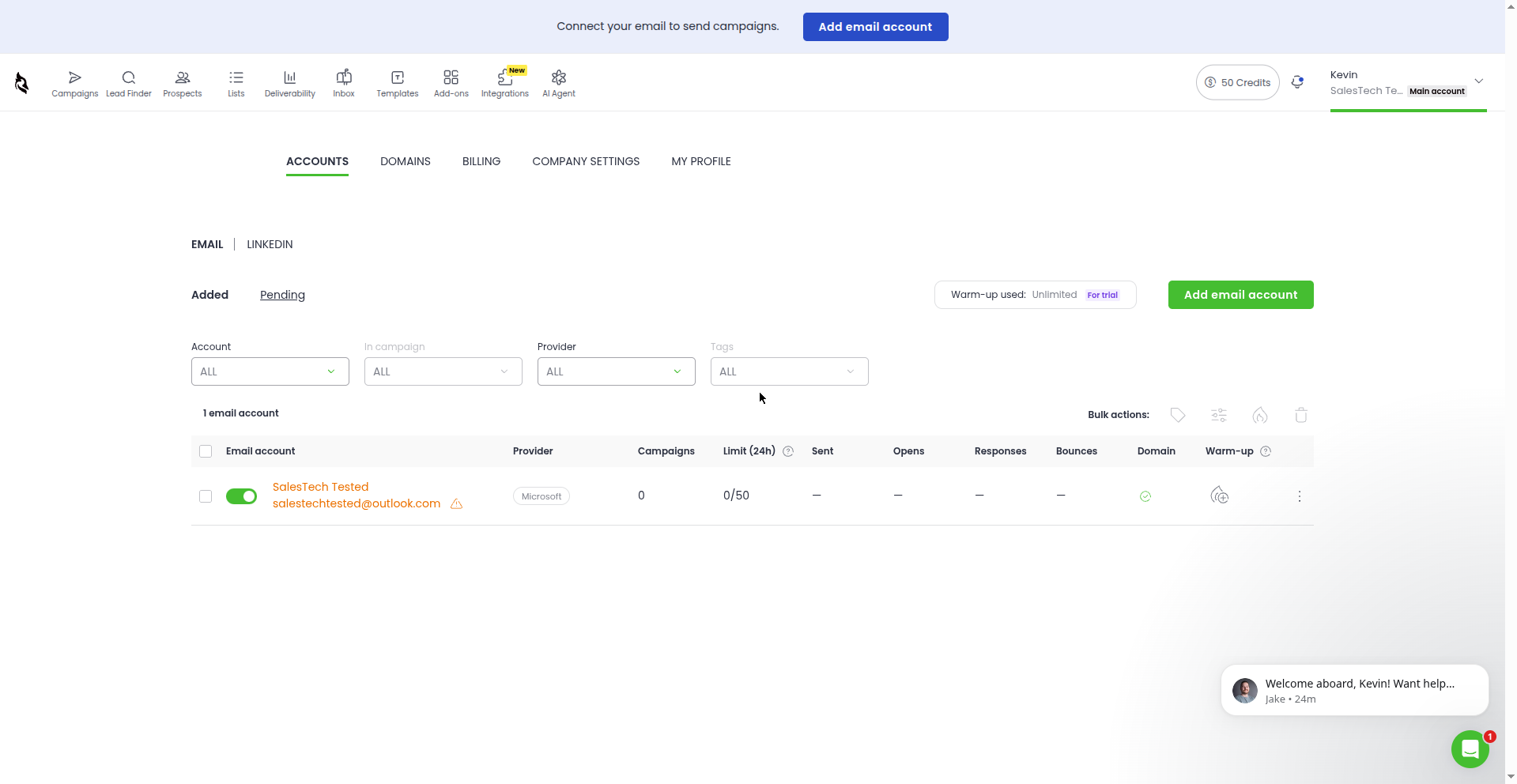This screenshot has height=784, width=1517.
Task: Open the Lists section
Action: tap(236, 83)
